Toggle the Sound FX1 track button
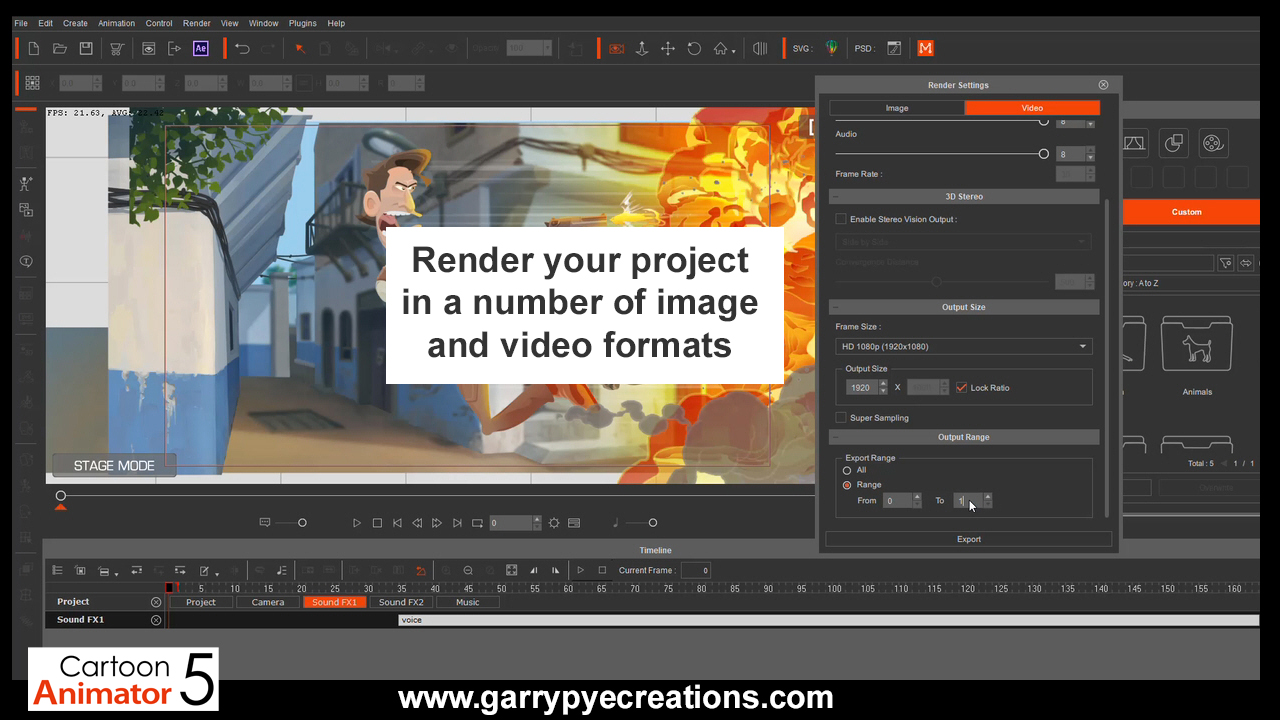Screen dimensions: 1280x720 click(334, 602)
